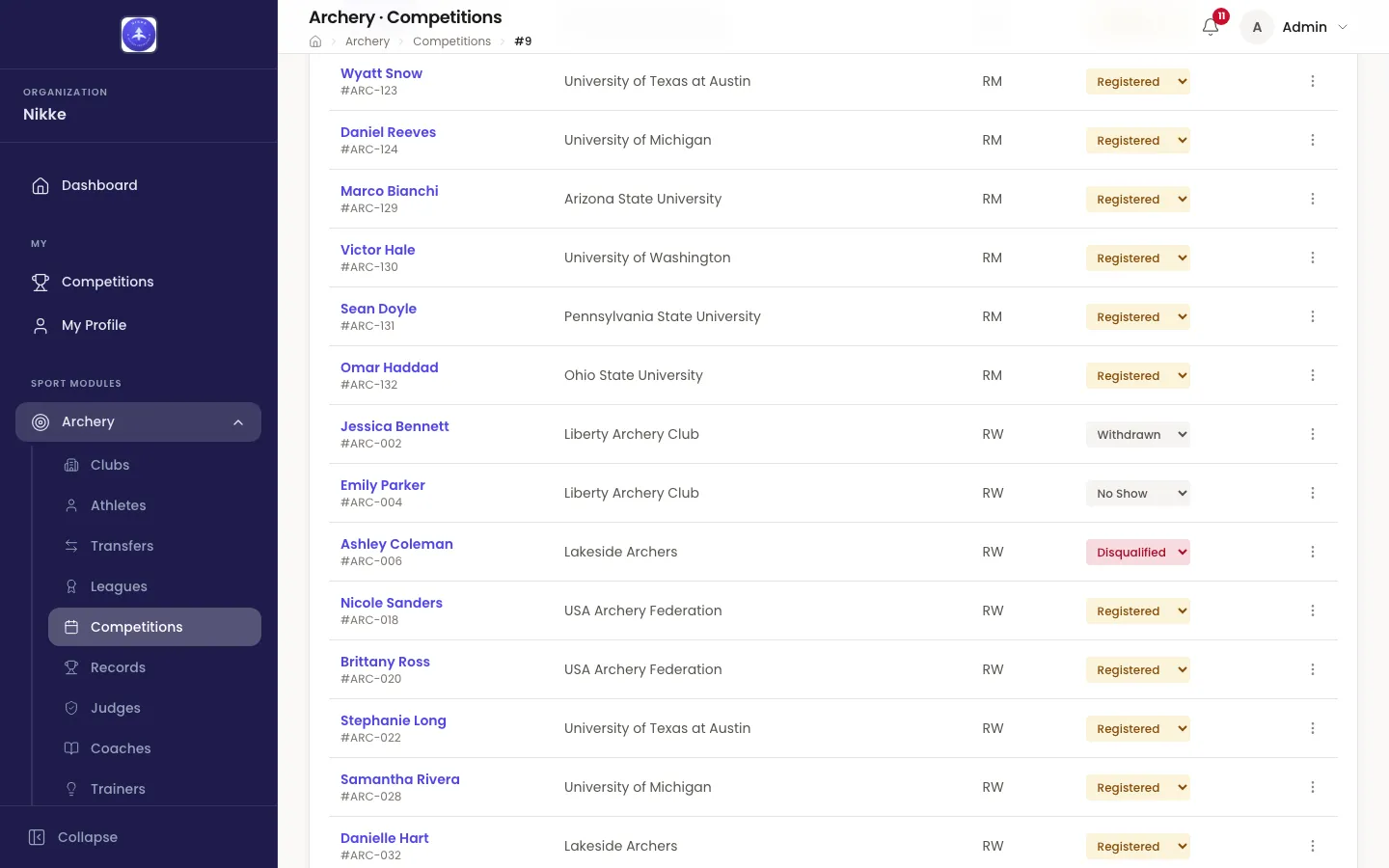1389x868 pixels.
Task: Open Emily Parker's No Show status dropdown
Action: tap(1138, 494)
